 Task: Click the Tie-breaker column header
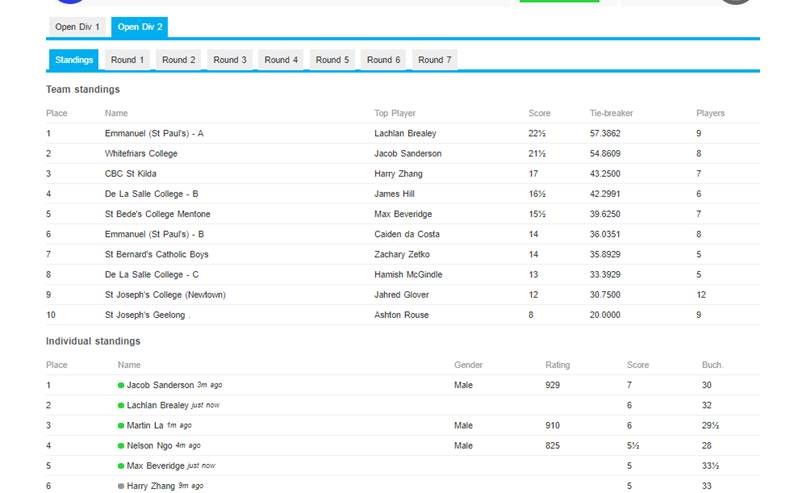coord(611,113)
